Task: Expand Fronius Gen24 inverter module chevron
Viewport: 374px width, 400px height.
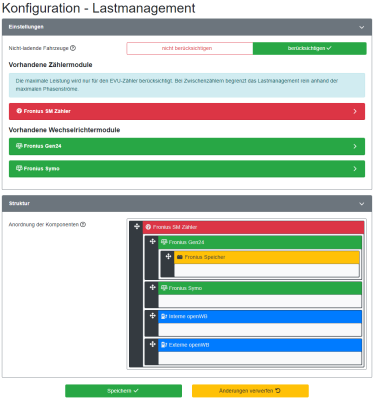Action: coord(355,146)
